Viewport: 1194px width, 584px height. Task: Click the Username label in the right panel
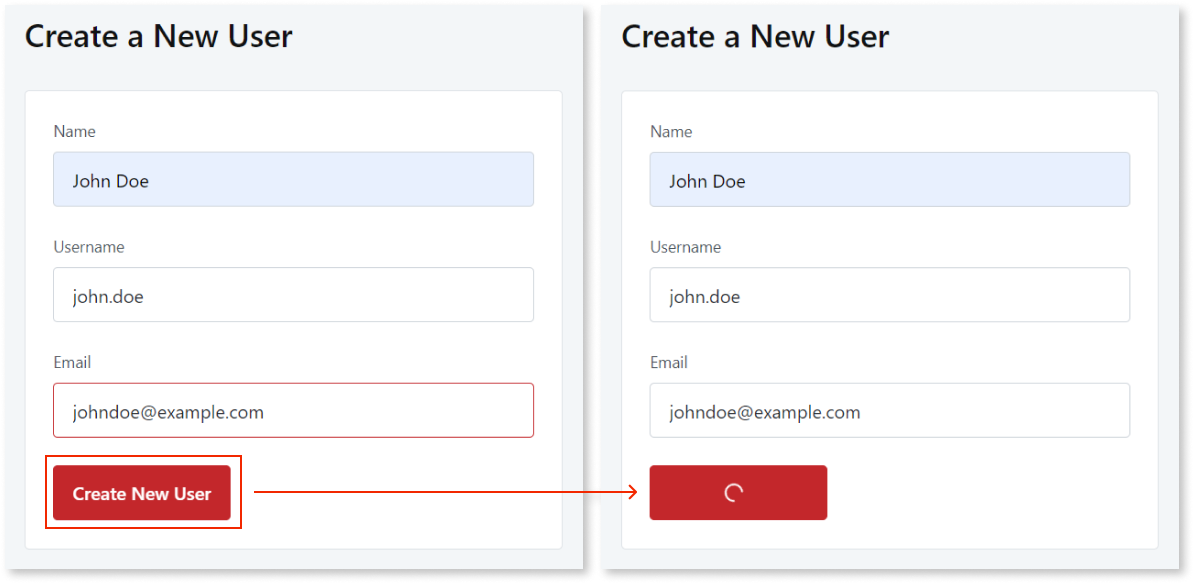coord(685,247)
